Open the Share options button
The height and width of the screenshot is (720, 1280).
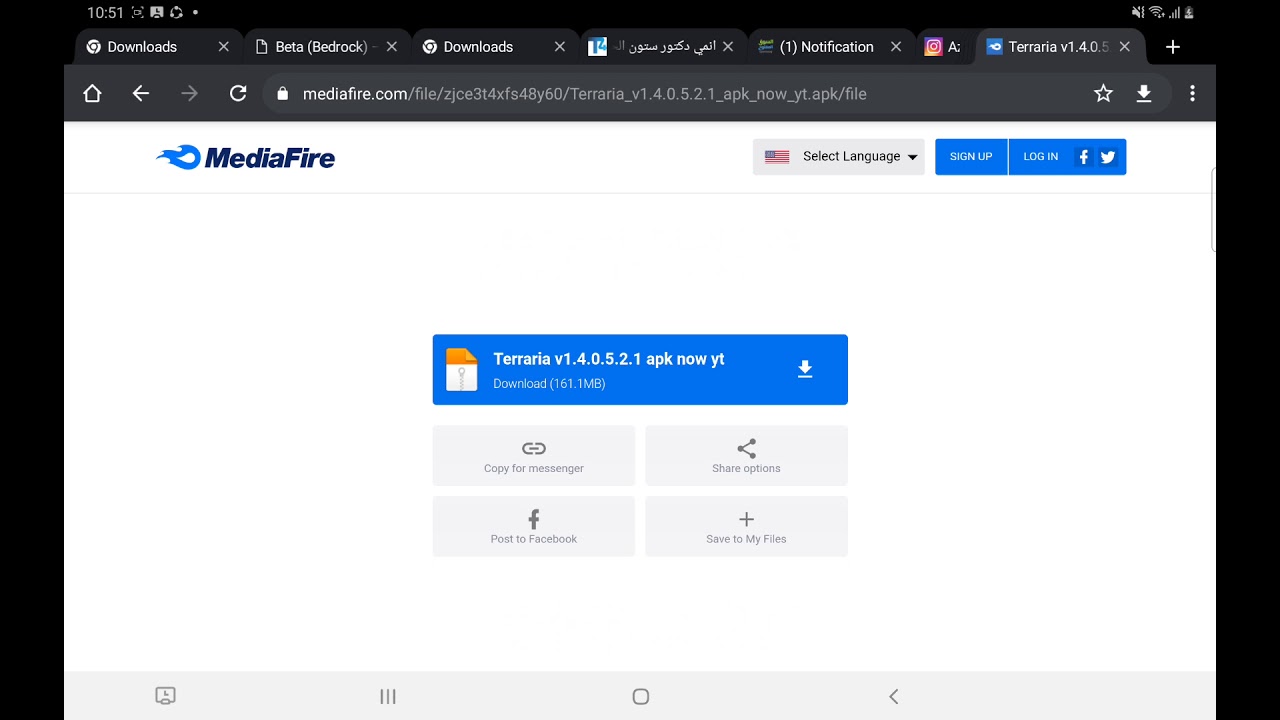click(746, 456)
